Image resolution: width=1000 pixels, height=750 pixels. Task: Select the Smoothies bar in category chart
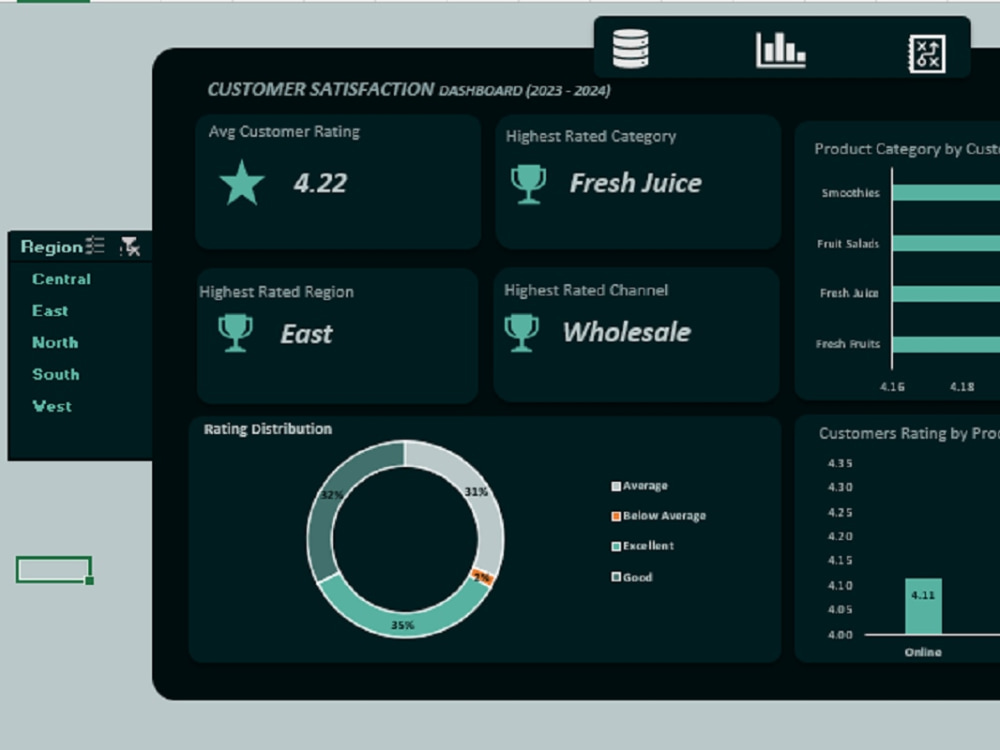click(946, 193)
